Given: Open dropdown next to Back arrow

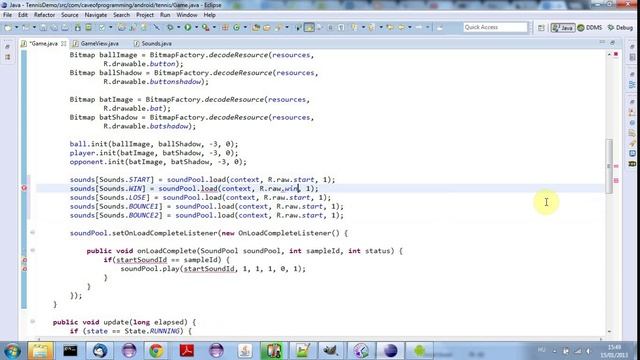Looking at the screenshot, I should [x=410, y=27].
